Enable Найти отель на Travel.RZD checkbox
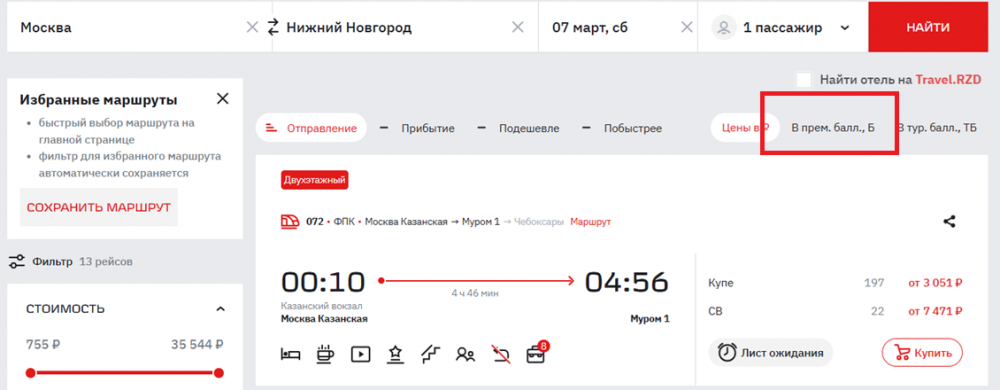Viewport: 1000px width, 390px height. point(804,80)
